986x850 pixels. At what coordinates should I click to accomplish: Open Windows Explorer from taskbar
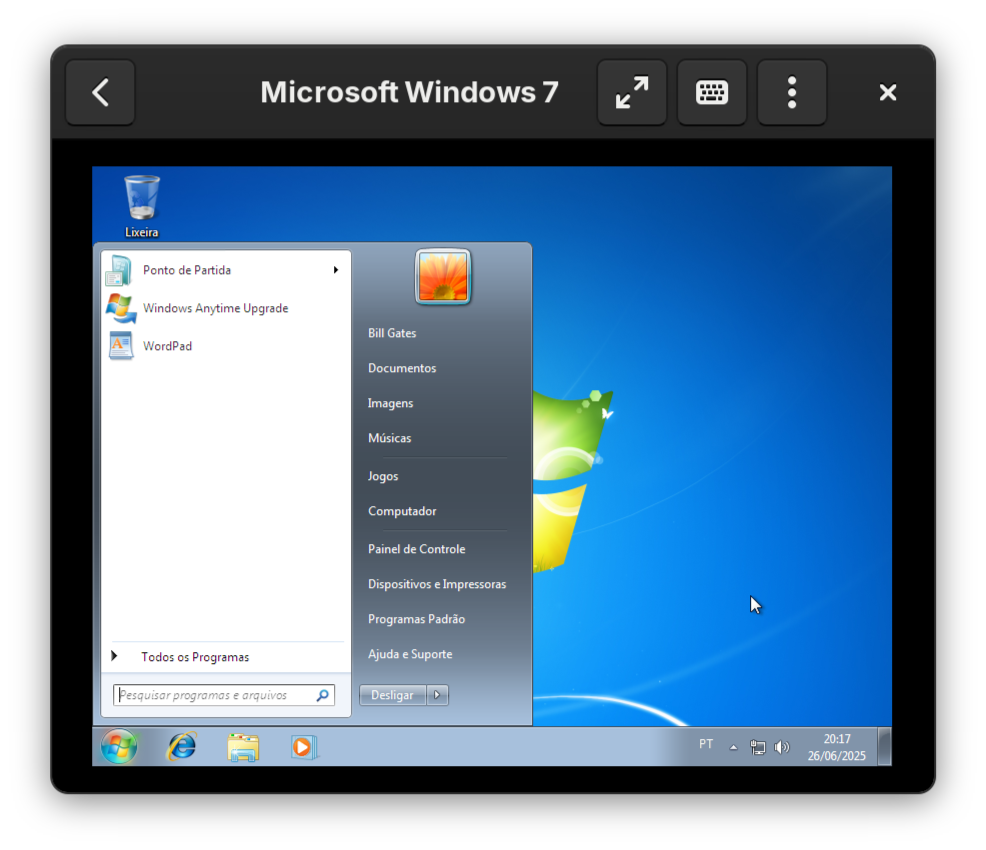243,747
